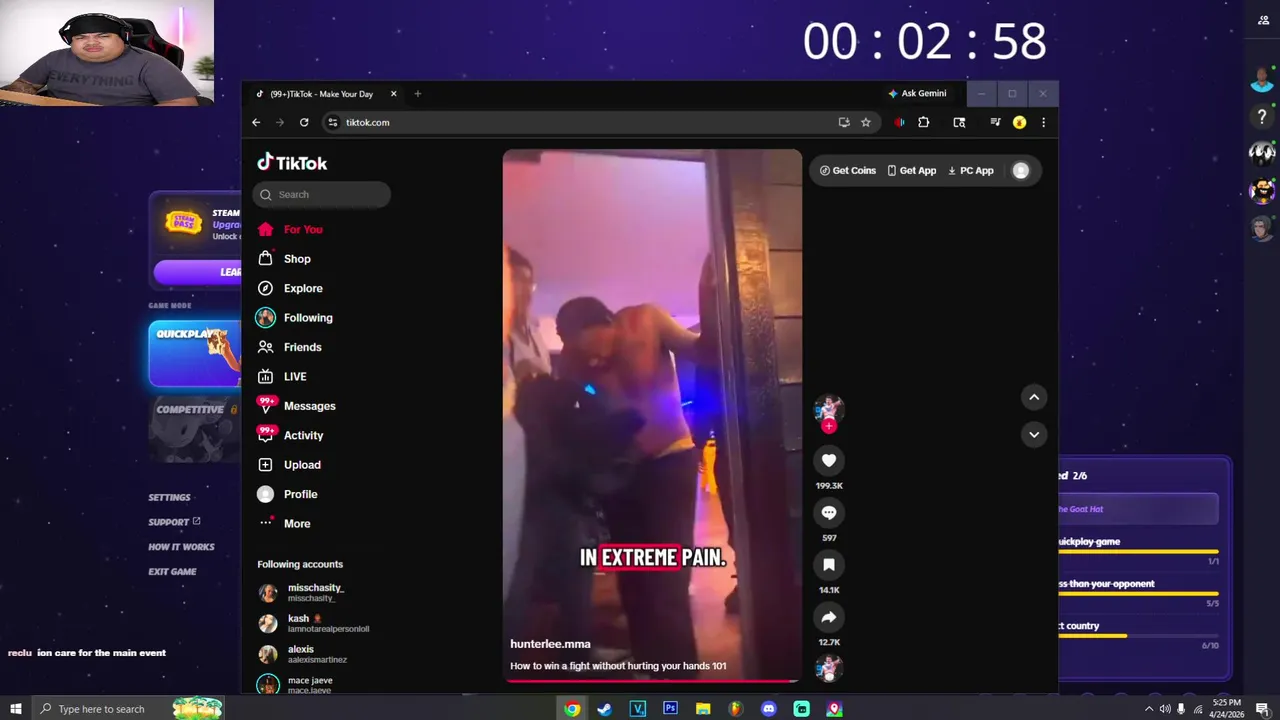Click the TikTok search field

(322, 194)
